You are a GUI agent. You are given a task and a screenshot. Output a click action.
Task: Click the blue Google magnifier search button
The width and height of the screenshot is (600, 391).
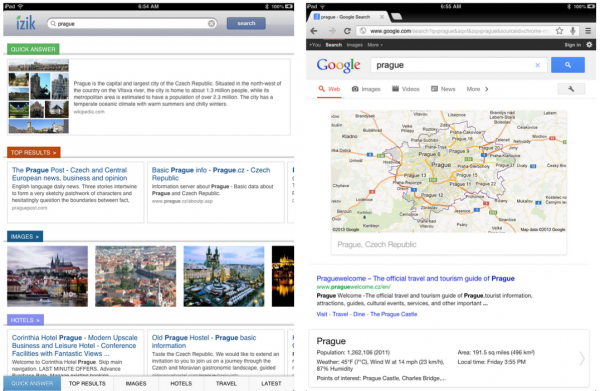click(567, 65)
